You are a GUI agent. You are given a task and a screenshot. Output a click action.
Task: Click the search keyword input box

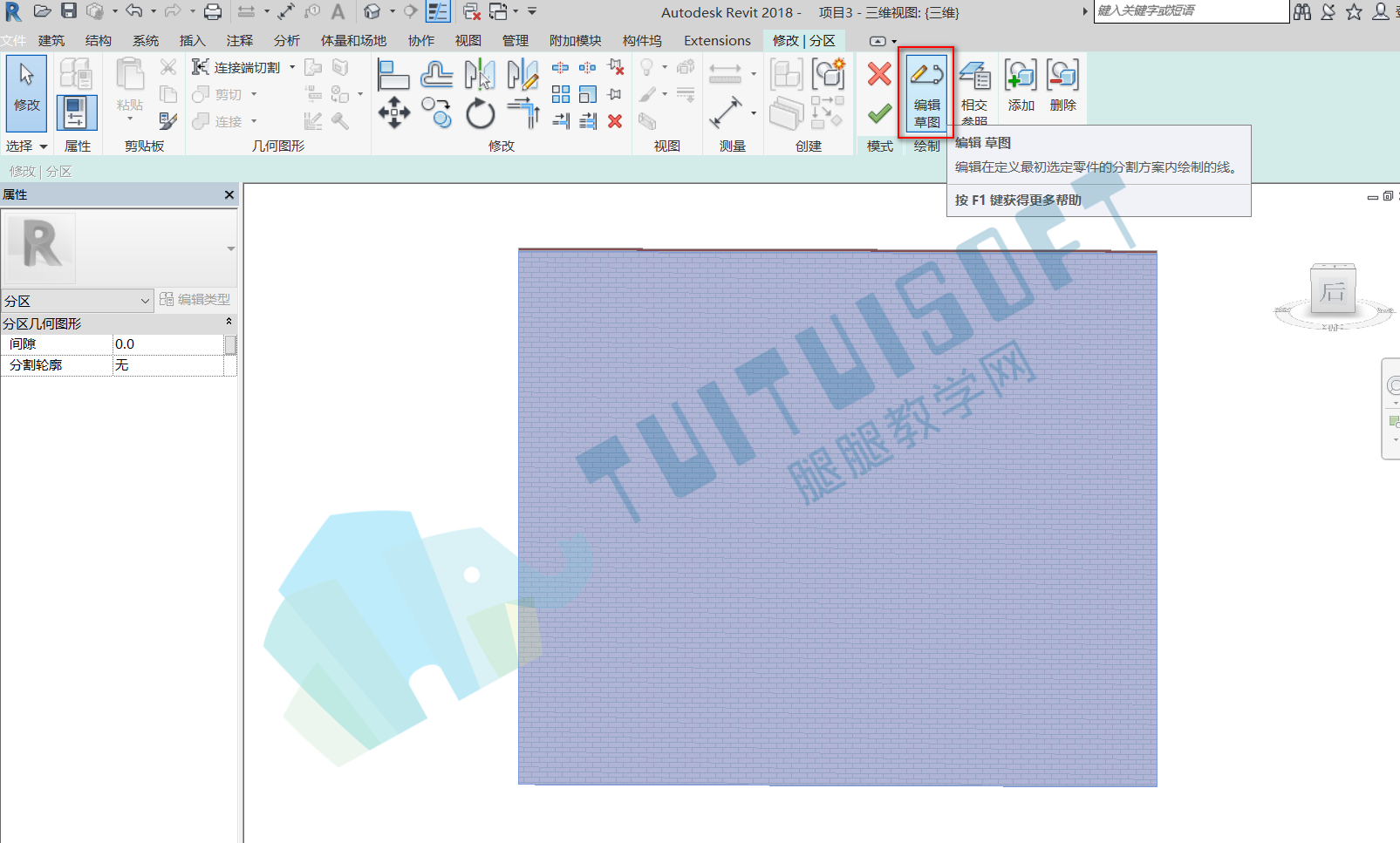1191,11
